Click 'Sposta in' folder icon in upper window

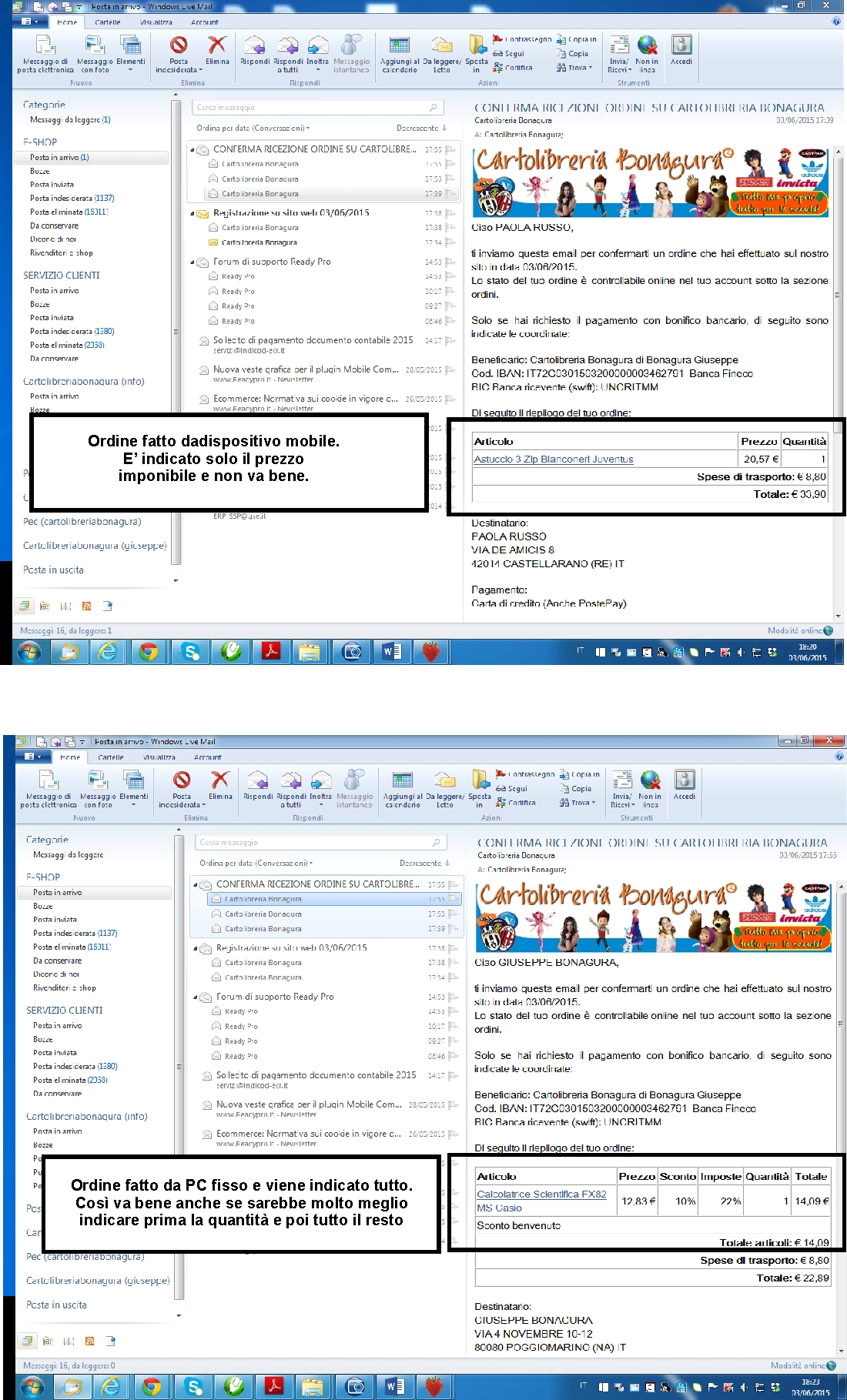tap(477, 45)
